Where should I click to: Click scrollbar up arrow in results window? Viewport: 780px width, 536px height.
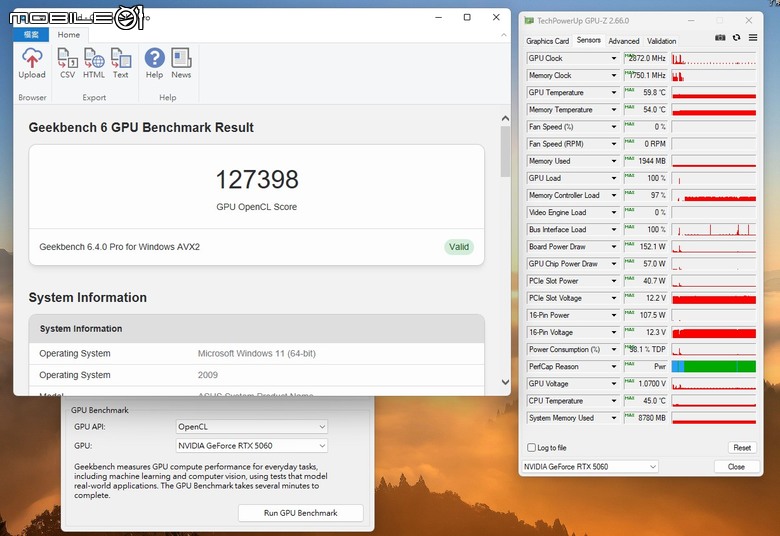[x=505, y=118]
